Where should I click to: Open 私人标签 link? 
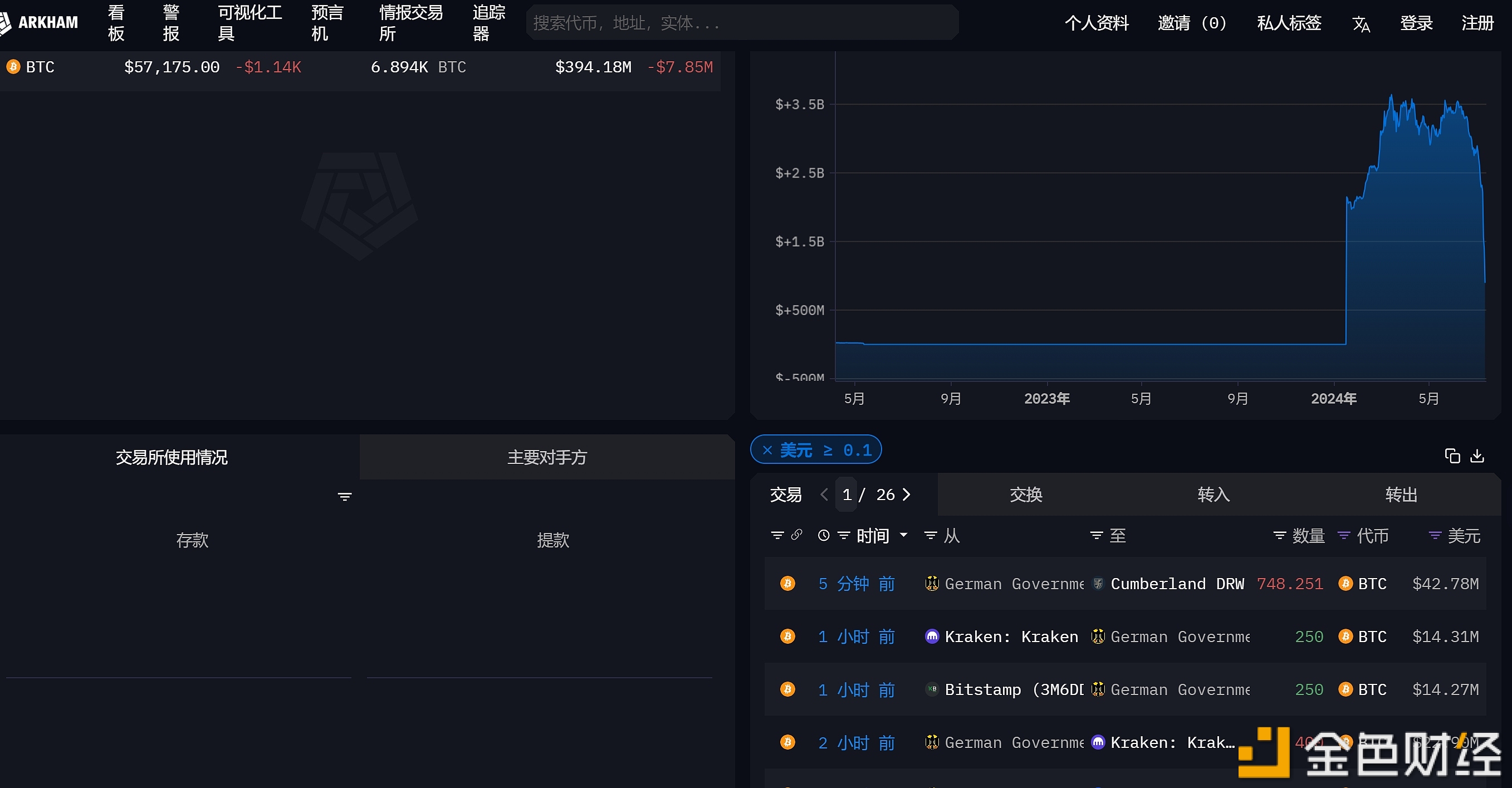[x=1289, y=23]
